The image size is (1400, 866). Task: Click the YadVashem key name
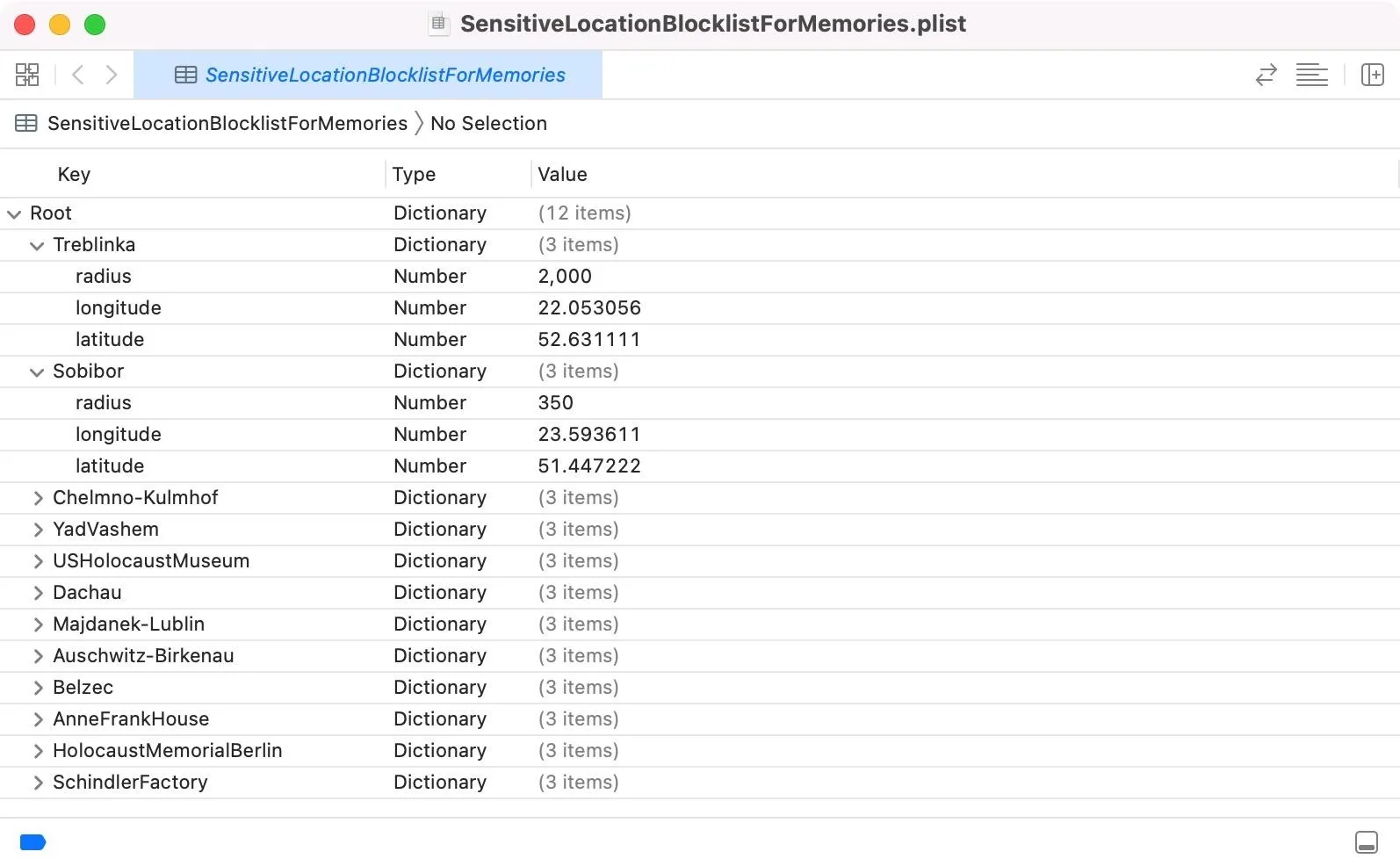tap(105, 529)
